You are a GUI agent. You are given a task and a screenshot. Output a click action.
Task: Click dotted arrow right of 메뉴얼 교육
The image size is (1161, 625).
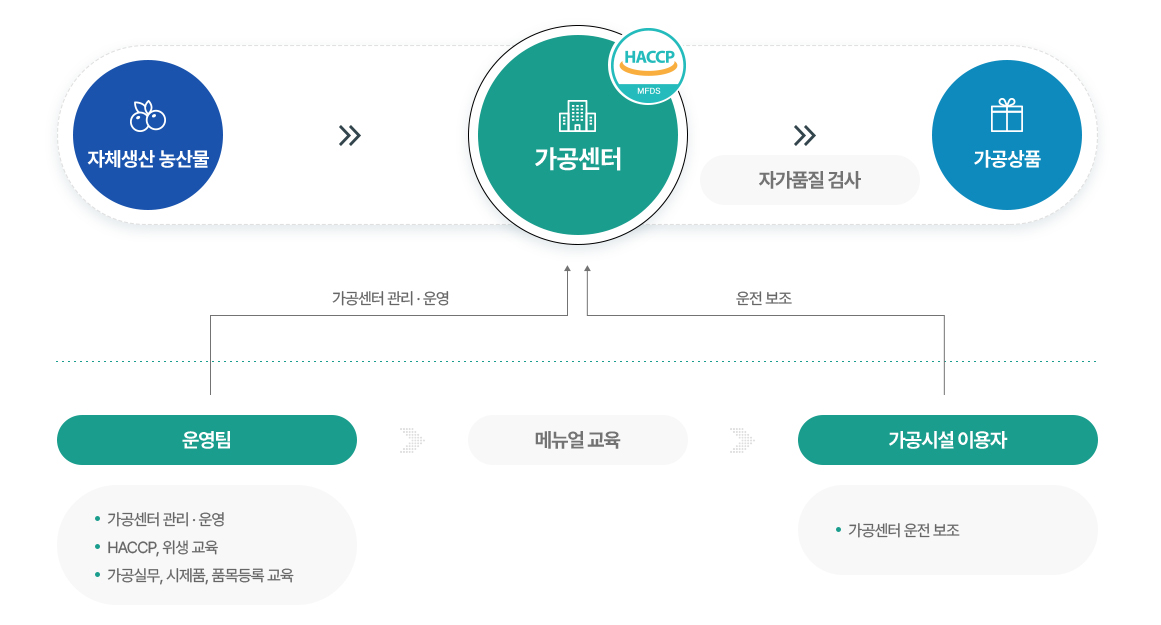pos(742,440)
